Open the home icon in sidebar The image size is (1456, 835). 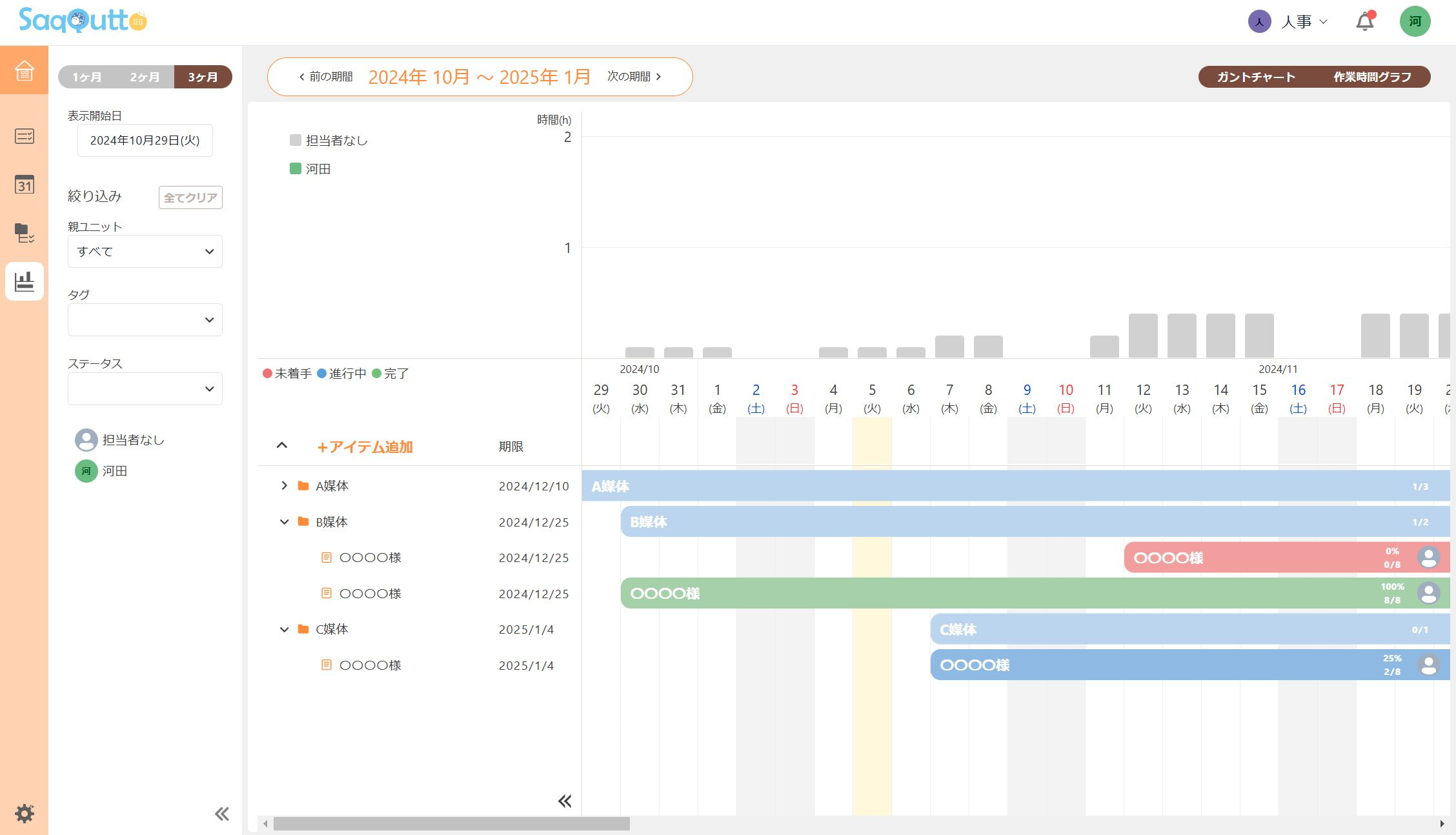(x=24, y=70)
